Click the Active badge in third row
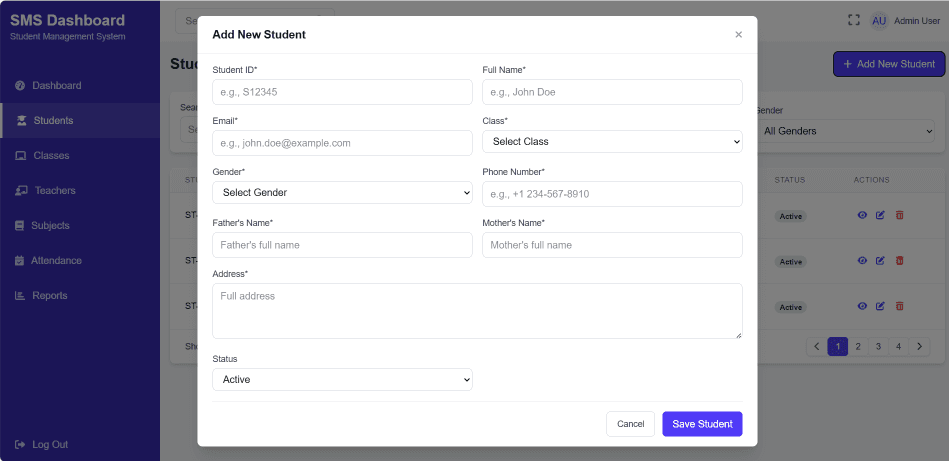Viewport: 949px width, 461px height. coord(790,307)
